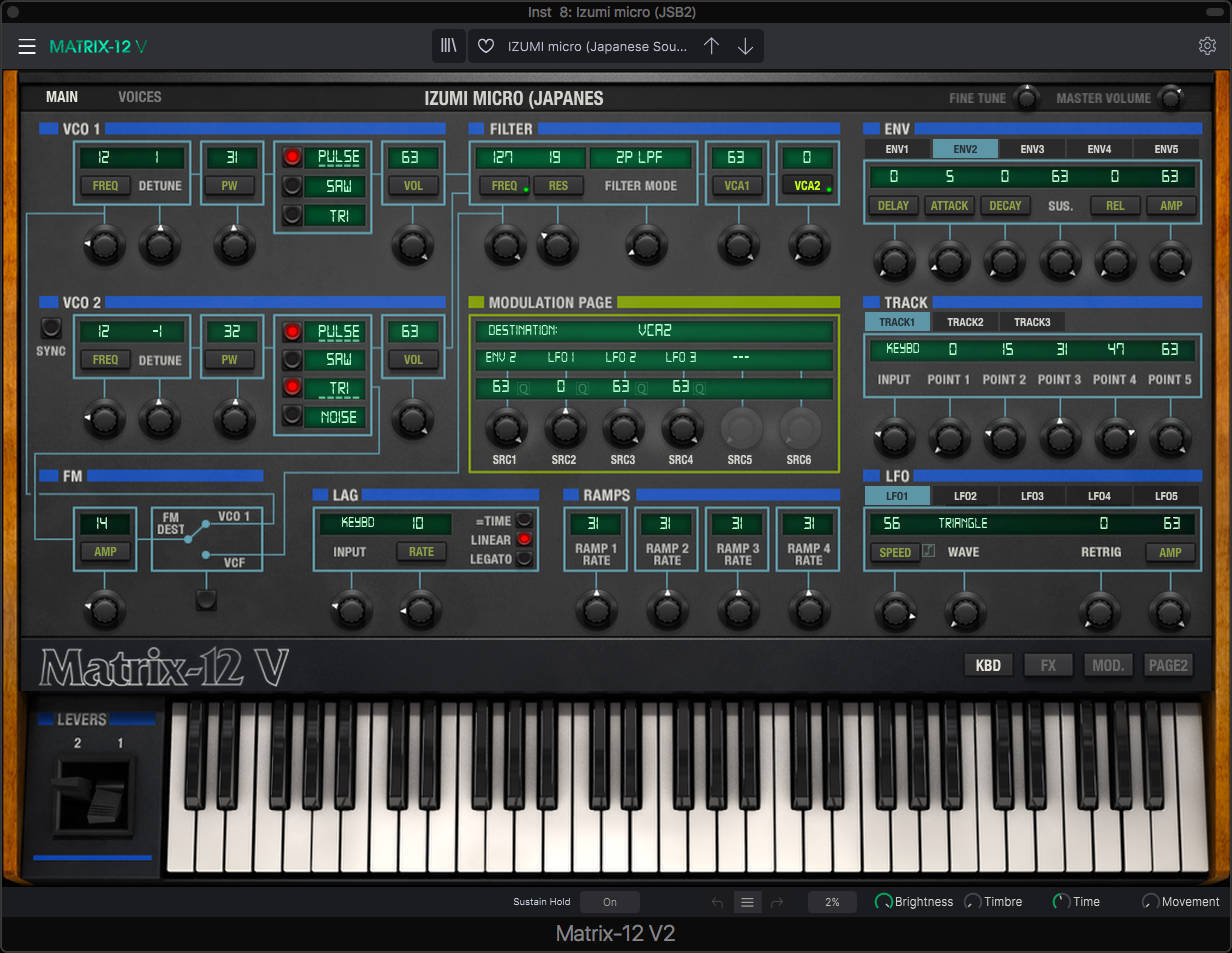Open the hamburger main menu
This screenshot has width=1232, height=953.
pos(27,46)
